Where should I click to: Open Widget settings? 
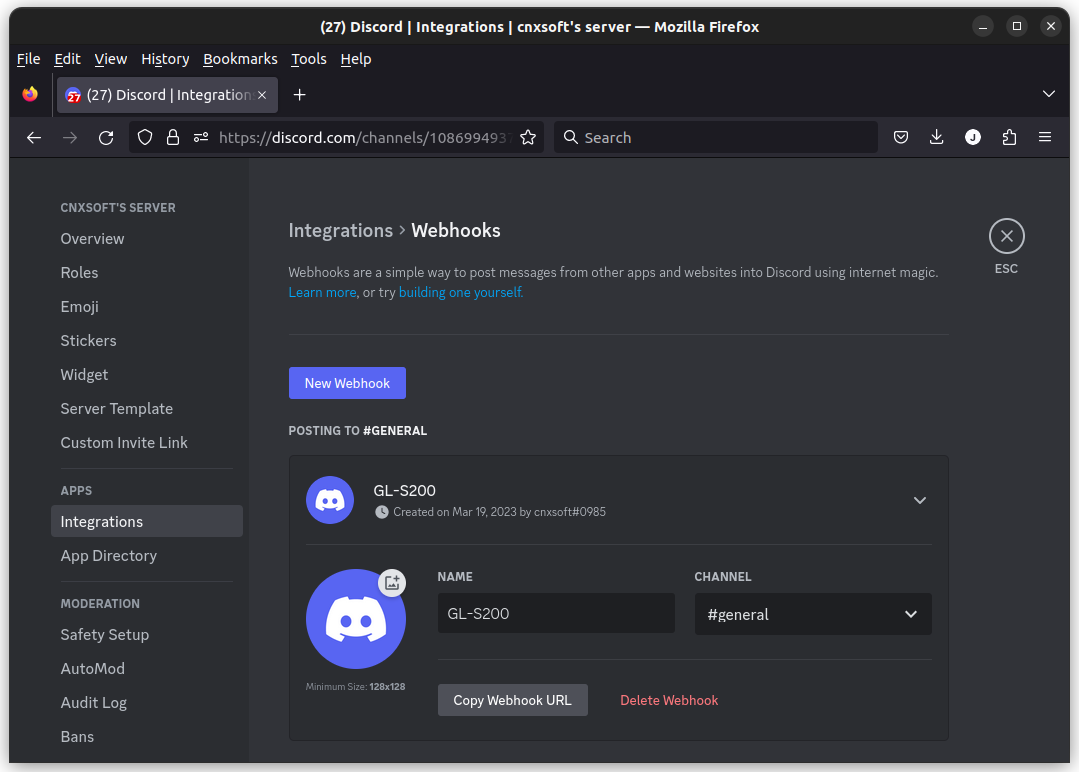(x=84, y=375)
